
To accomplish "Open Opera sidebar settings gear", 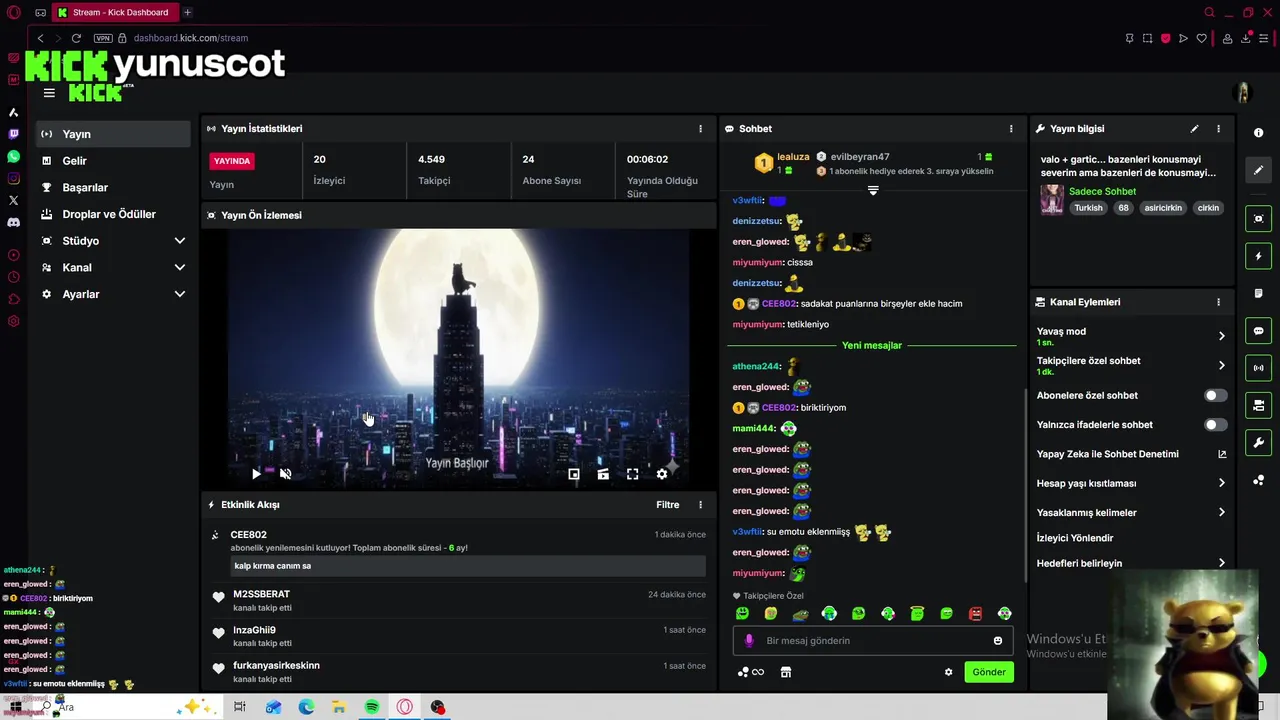I will [x=13, y=321].
